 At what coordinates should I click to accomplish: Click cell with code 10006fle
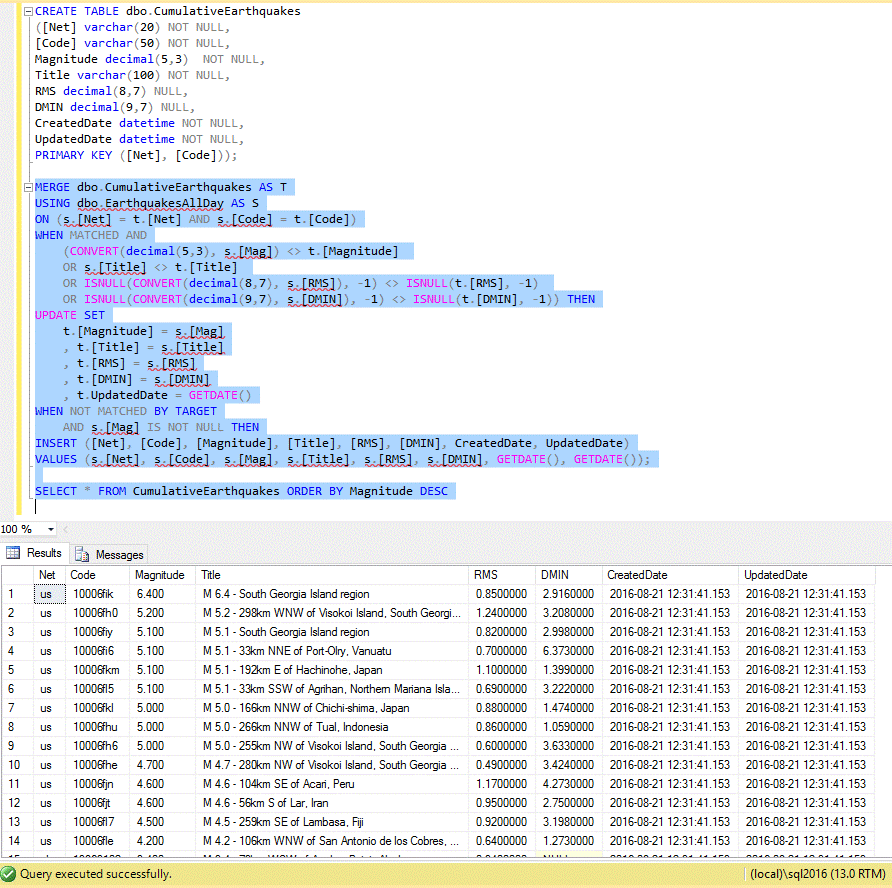coord(98,841)
